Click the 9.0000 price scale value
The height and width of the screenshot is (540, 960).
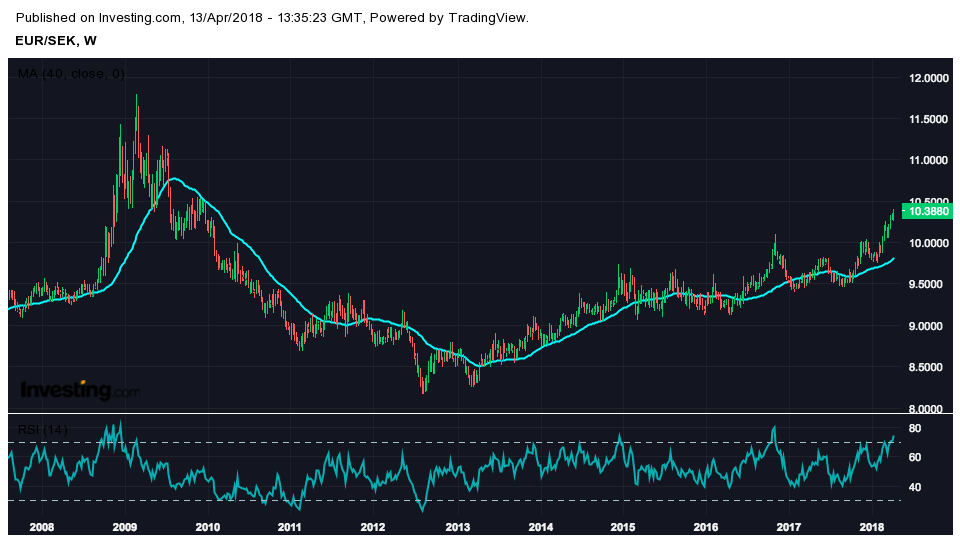[929, 327]
